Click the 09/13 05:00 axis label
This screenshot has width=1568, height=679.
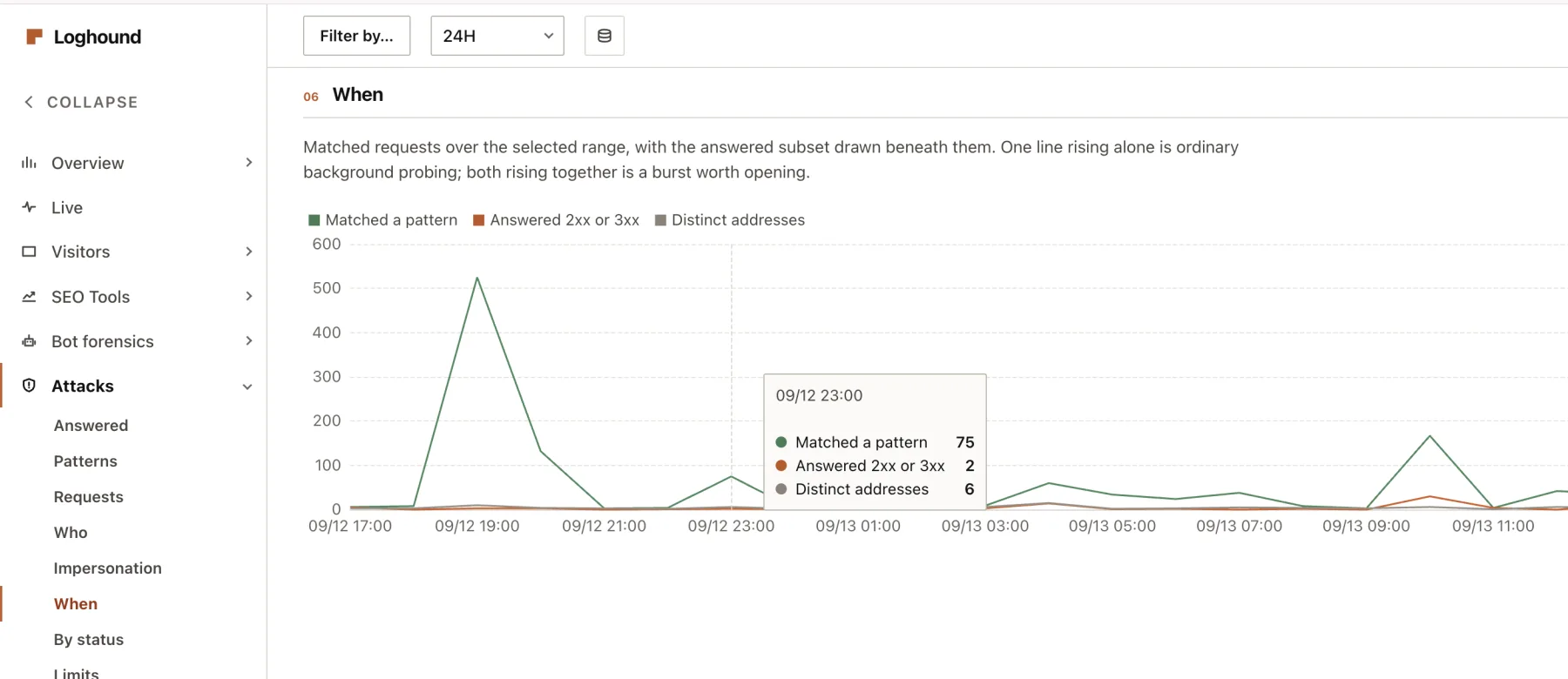pos(1112,526)
